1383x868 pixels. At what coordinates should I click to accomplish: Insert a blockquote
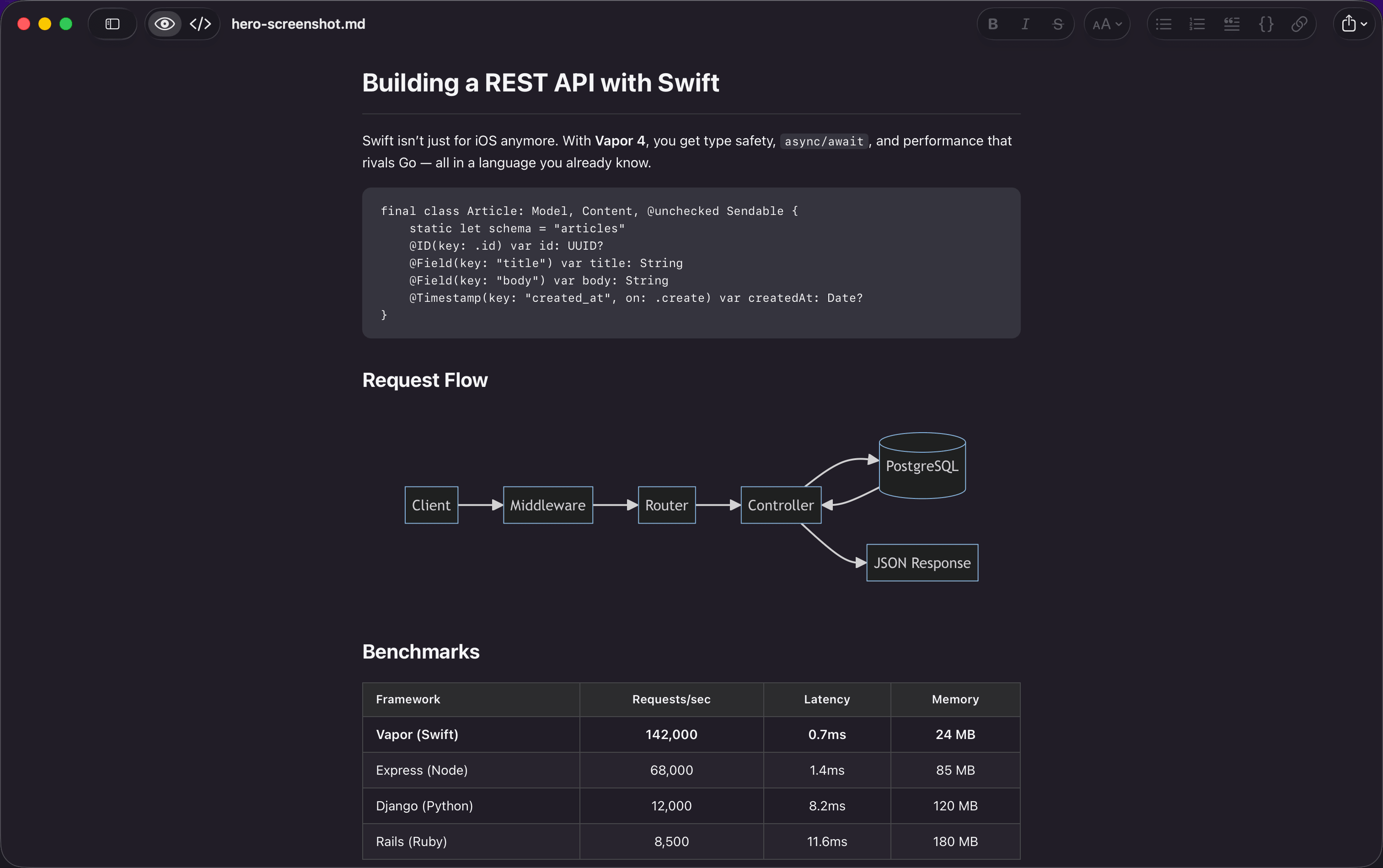tap(1231, 23)
